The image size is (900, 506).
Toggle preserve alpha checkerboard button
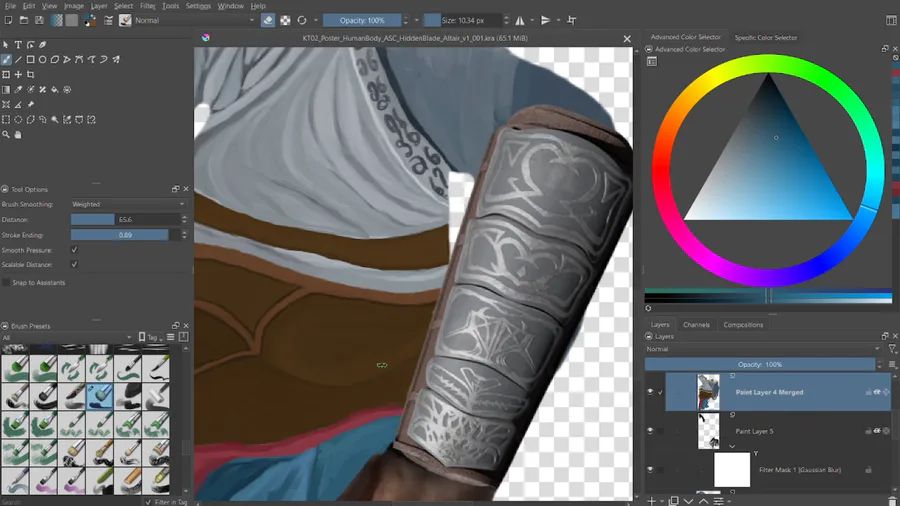pyautogui.click(x=285, y=20)
